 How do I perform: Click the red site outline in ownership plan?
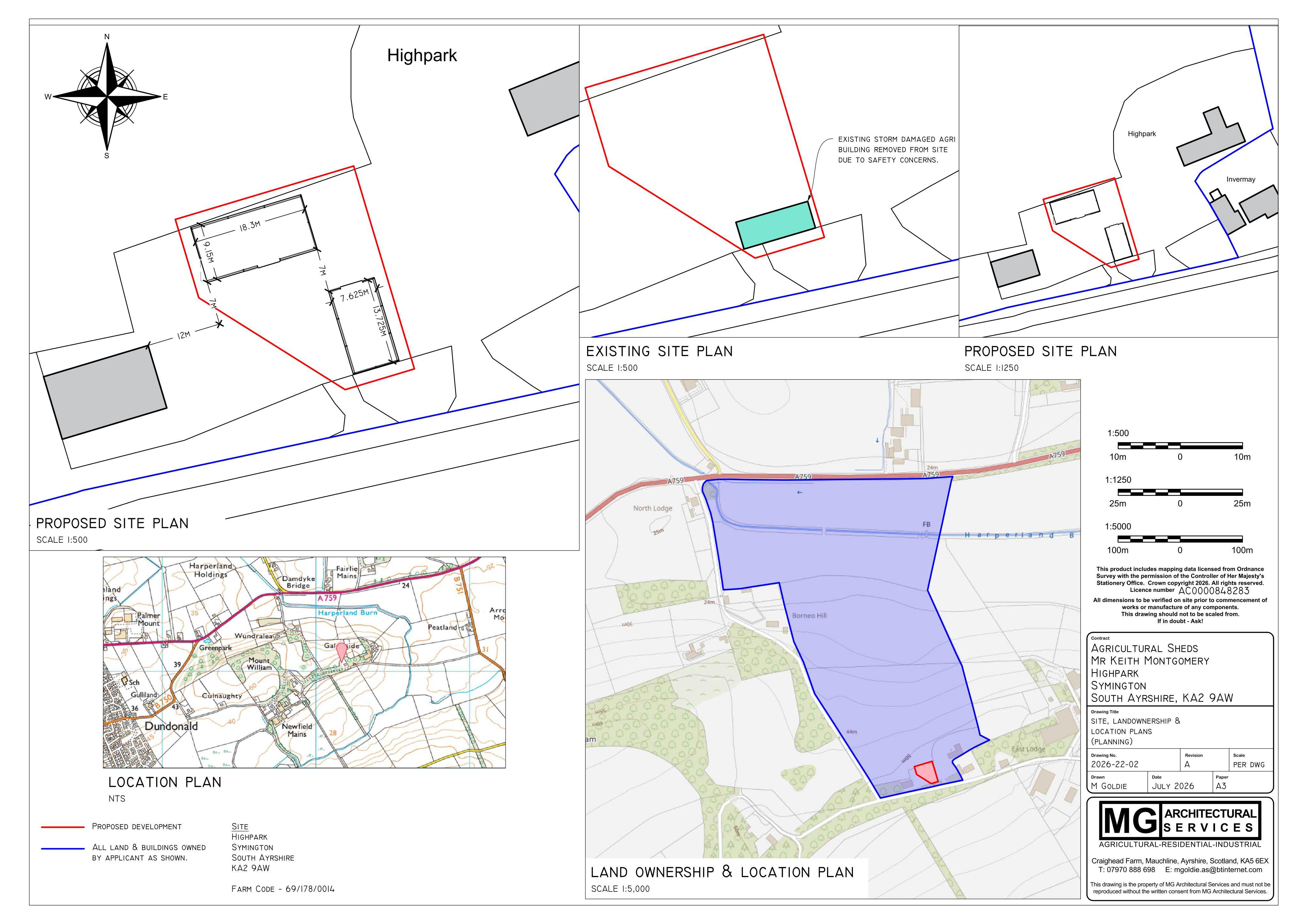click(x=926, y=772)
